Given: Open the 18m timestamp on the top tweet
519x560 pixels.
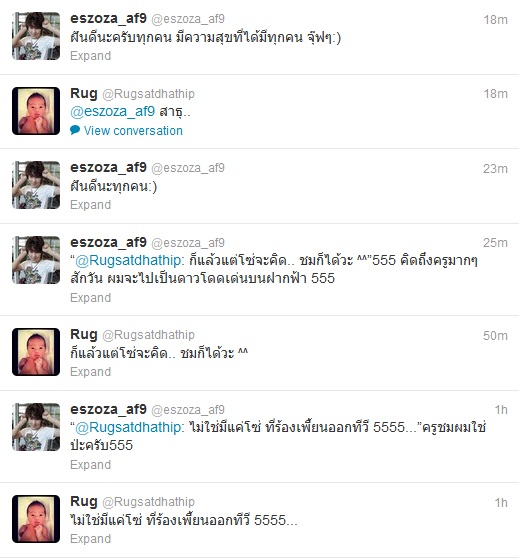Looking at the screenshot, I should point(495,20).
